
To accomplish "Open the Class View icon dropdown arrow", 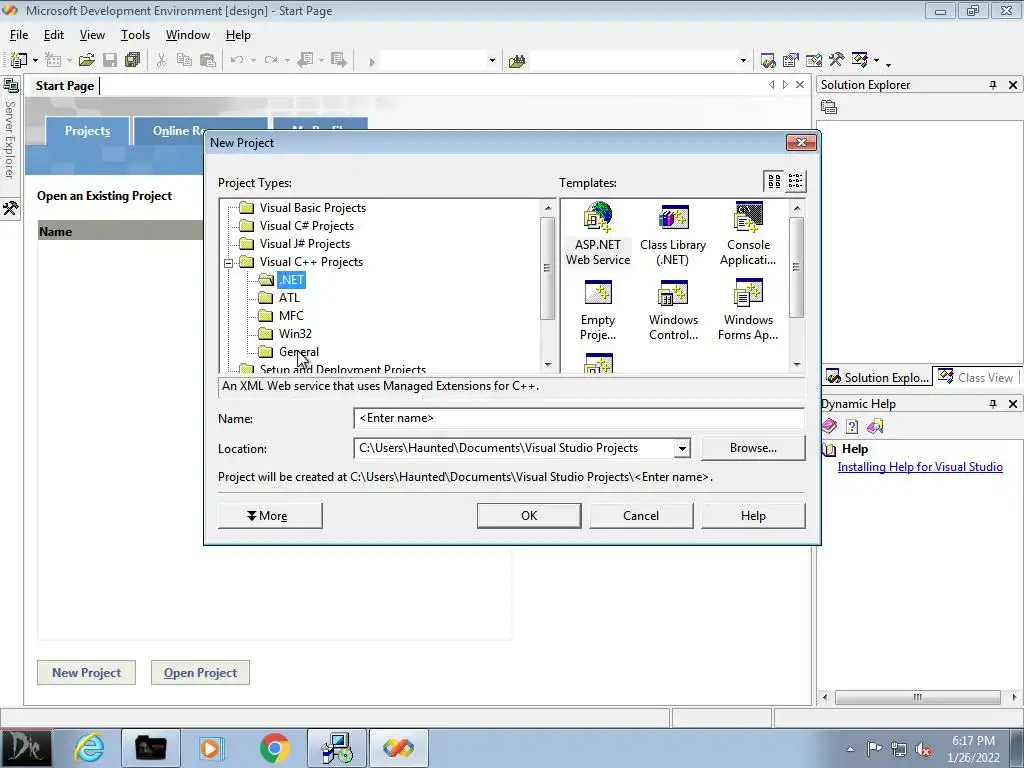I will click(x=876, y=61).
